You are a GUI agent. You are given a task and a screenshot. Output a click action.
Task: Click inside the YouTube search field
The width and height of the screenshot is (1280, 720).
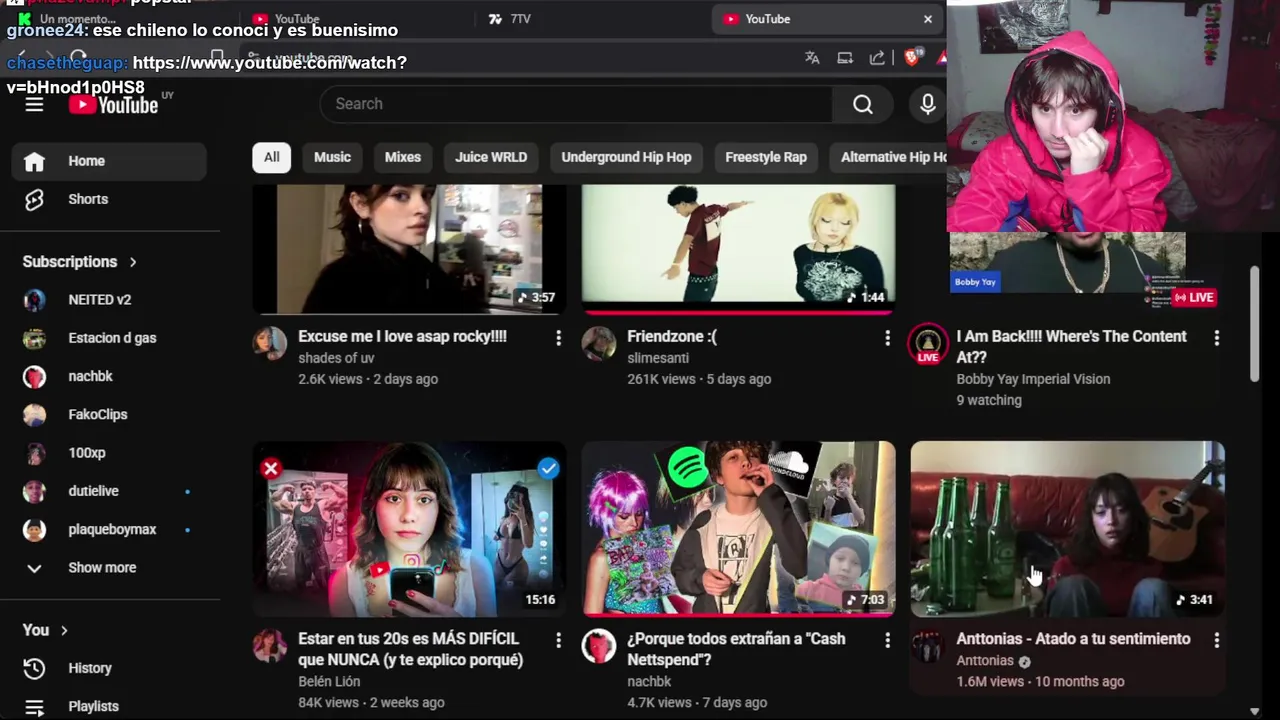click(576, 104)
